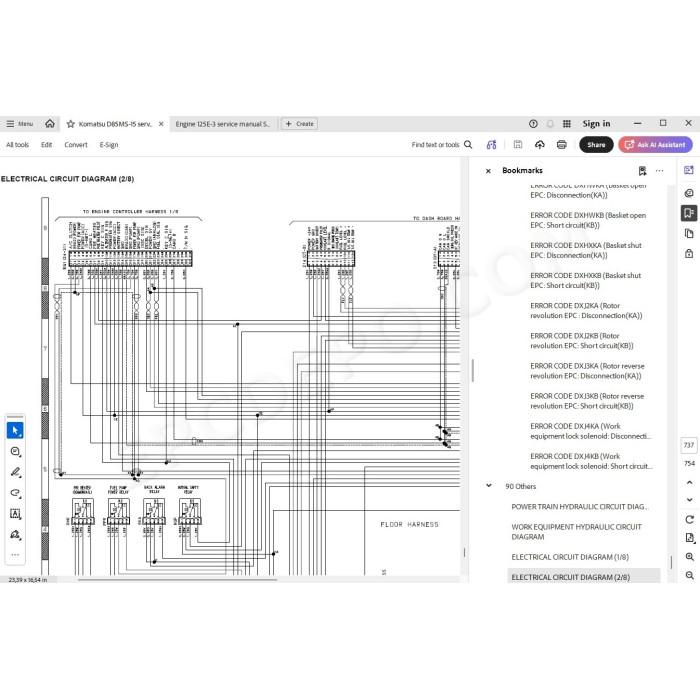Open ERROR CODE DXJ4KB Work equipment lock solenoid bookmark

click(x=591, y=461)
